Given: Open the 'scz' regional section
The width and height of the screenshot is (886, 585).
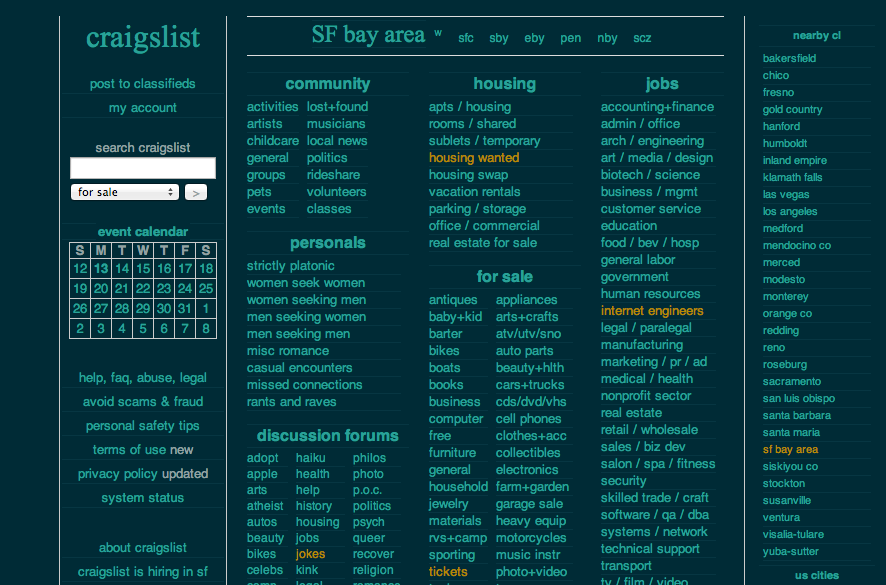Looking at the screenshot, I should [642, 38].
